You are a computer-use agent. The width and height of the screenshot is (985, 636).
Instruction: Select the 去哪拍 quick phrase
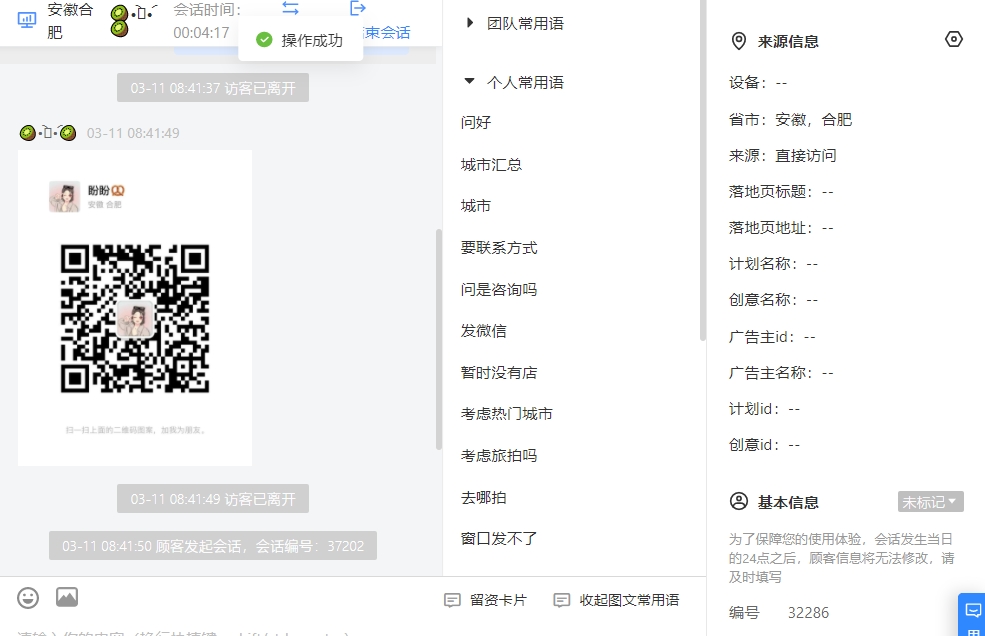pos(483,498)
